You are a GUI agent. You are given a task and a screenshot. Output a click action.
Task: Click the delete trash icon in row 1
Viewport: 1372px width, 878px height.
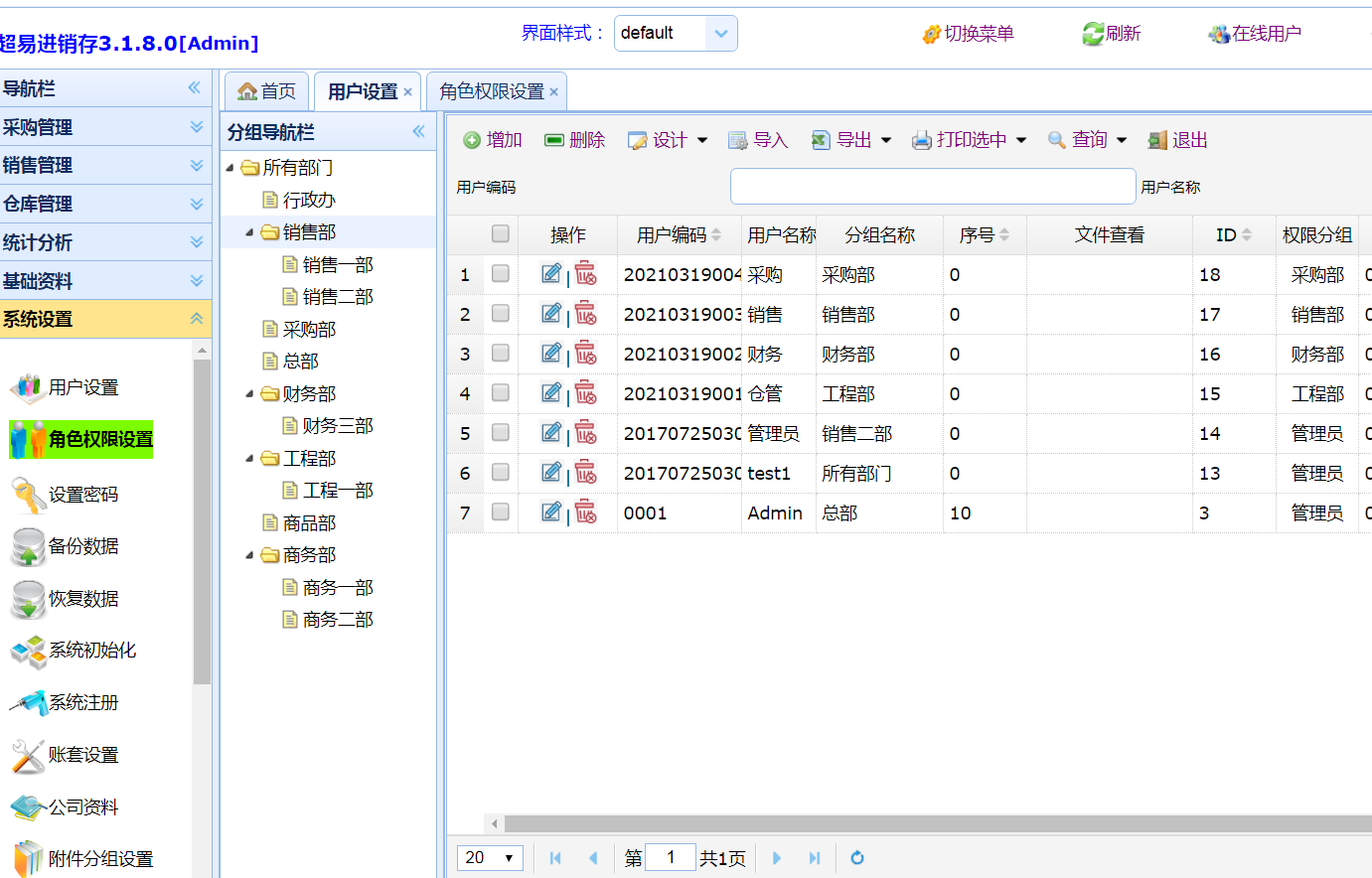click(x=586, y=273)
